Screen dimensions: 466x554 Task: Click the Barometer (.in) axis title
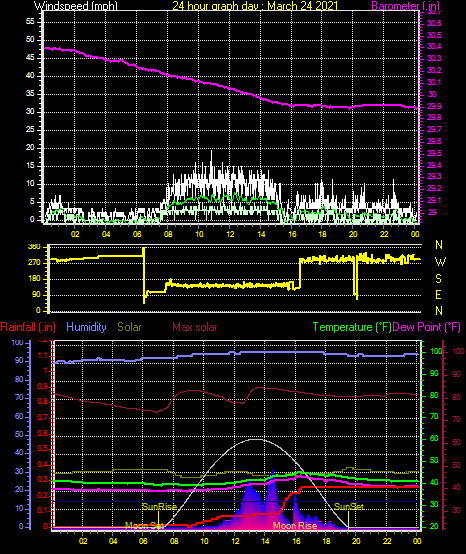406,6
